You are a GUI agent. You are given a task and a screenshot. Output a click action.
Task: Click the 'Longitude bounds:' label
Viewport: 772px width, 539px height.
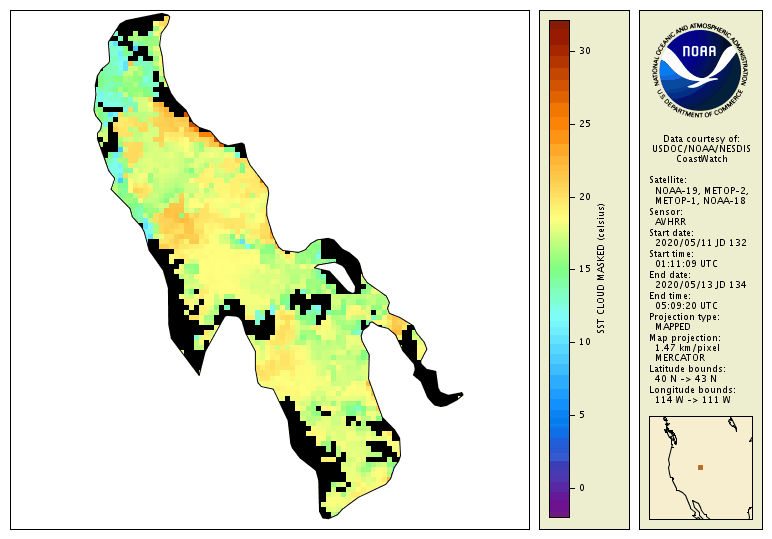click(692, 390)
